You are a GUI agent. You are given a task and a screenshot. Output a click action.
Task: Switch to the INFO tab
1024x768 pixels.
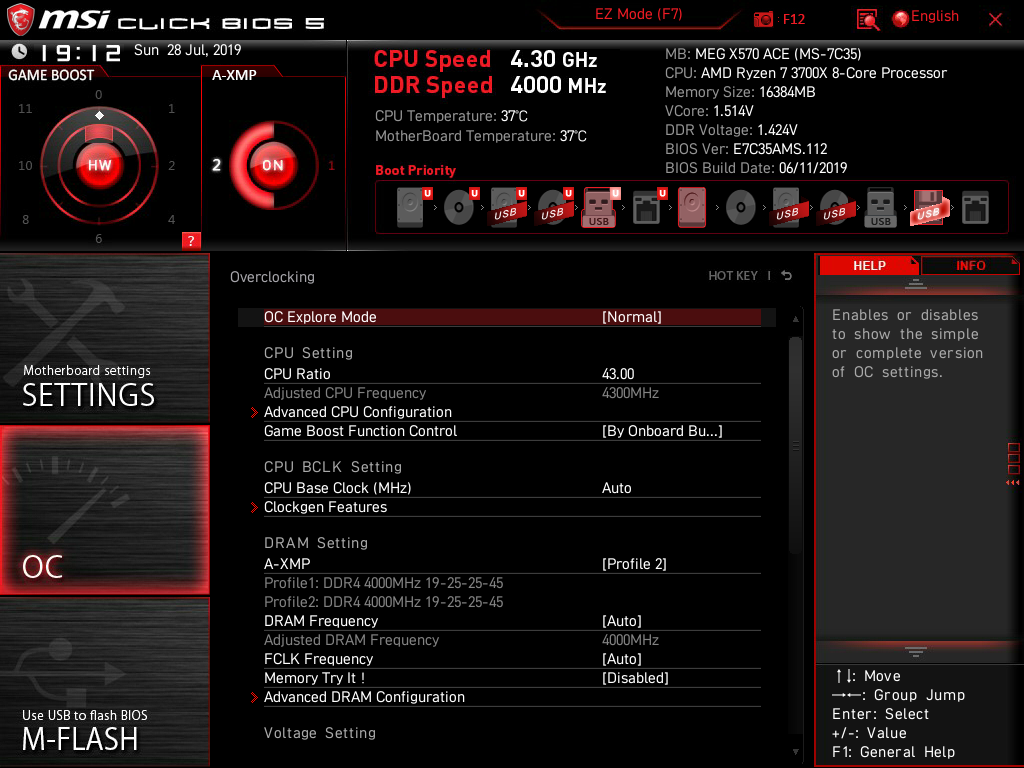click(970, 266)
